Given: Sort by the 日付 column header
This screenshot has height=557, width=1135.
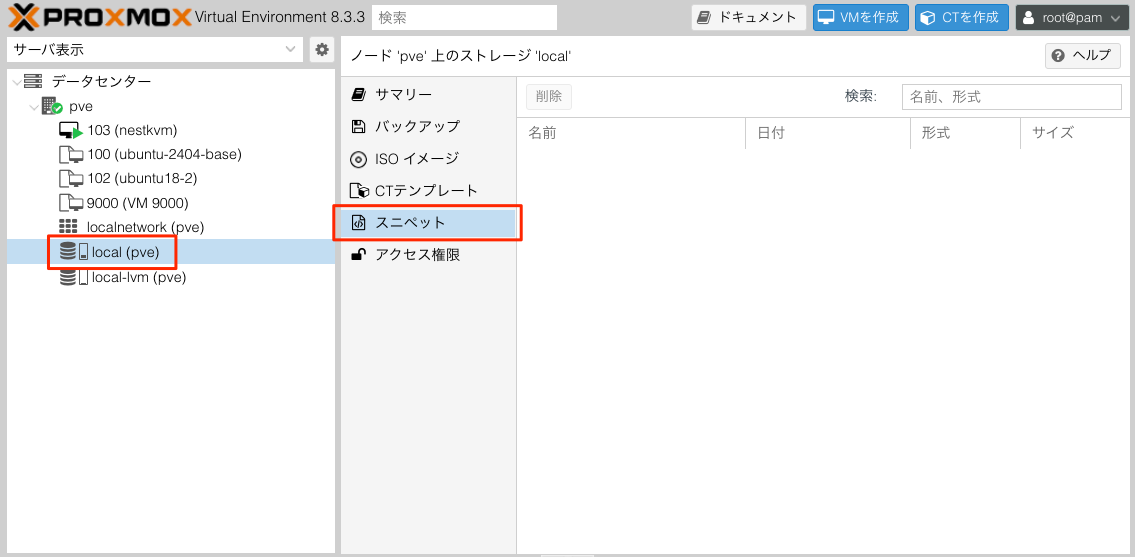Looking at the screenshot, I should pyautogui.click(x=828, y=133).
